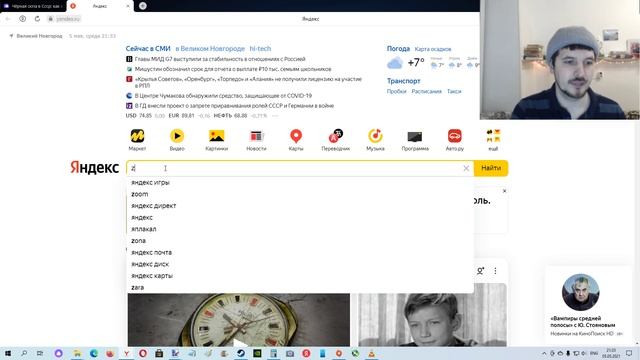Open the Транспорт heading link
The width and height of the screenshot is (640, 360).
coord(403,81)
